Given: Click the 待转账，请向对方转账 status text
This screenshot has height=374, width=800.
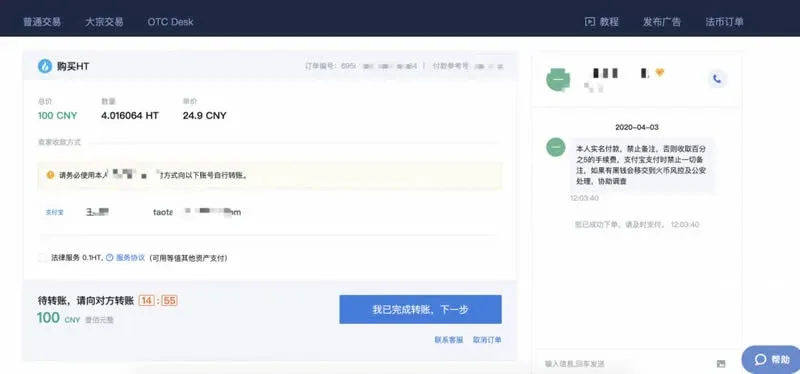Looking at the screenshot, I should 86,301.
